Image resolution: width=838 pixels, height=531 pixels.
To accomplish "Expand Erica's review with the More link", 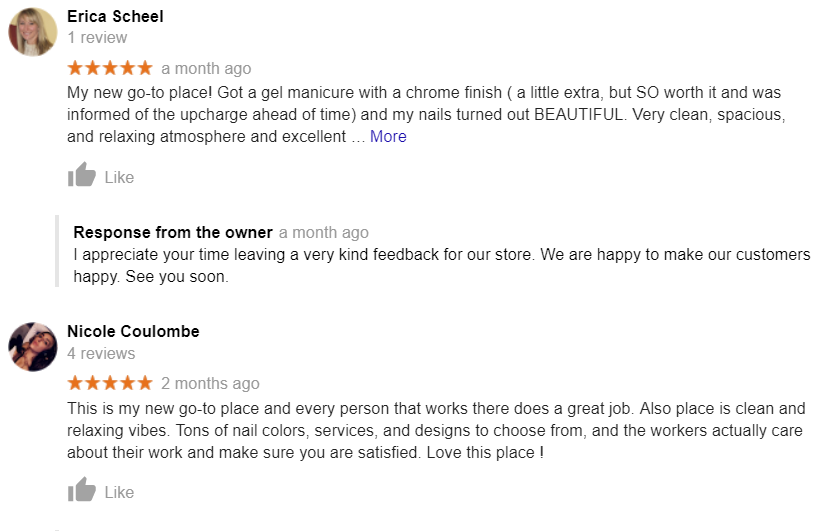I will pos(388,136).
